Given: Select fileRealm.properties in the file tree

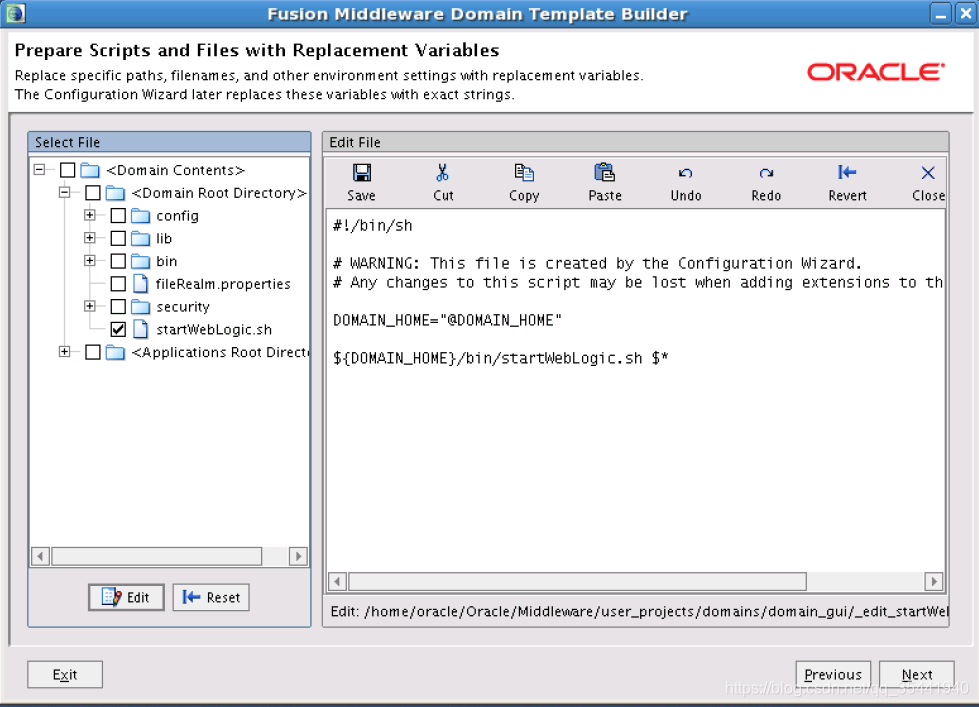Looking at the screenshot, I should (x=223, y=284).
